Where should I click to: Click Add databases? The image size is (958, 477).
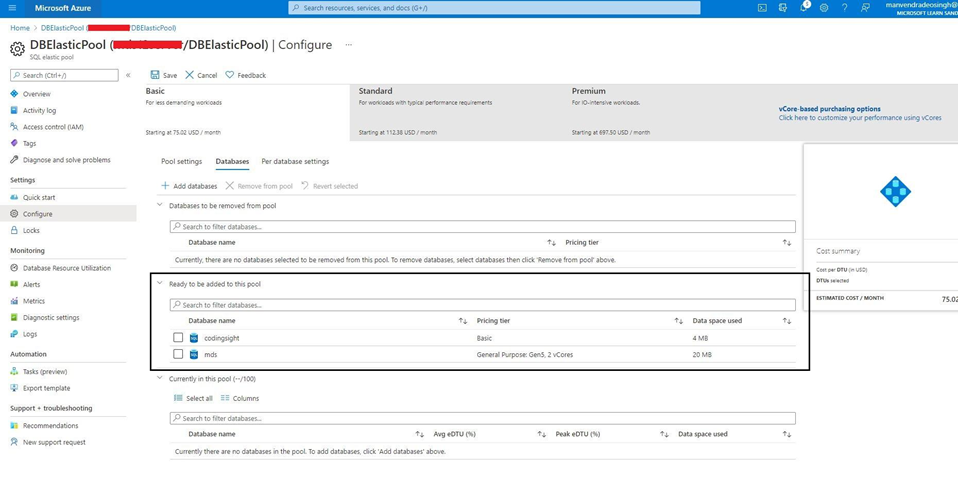point(189,186)
